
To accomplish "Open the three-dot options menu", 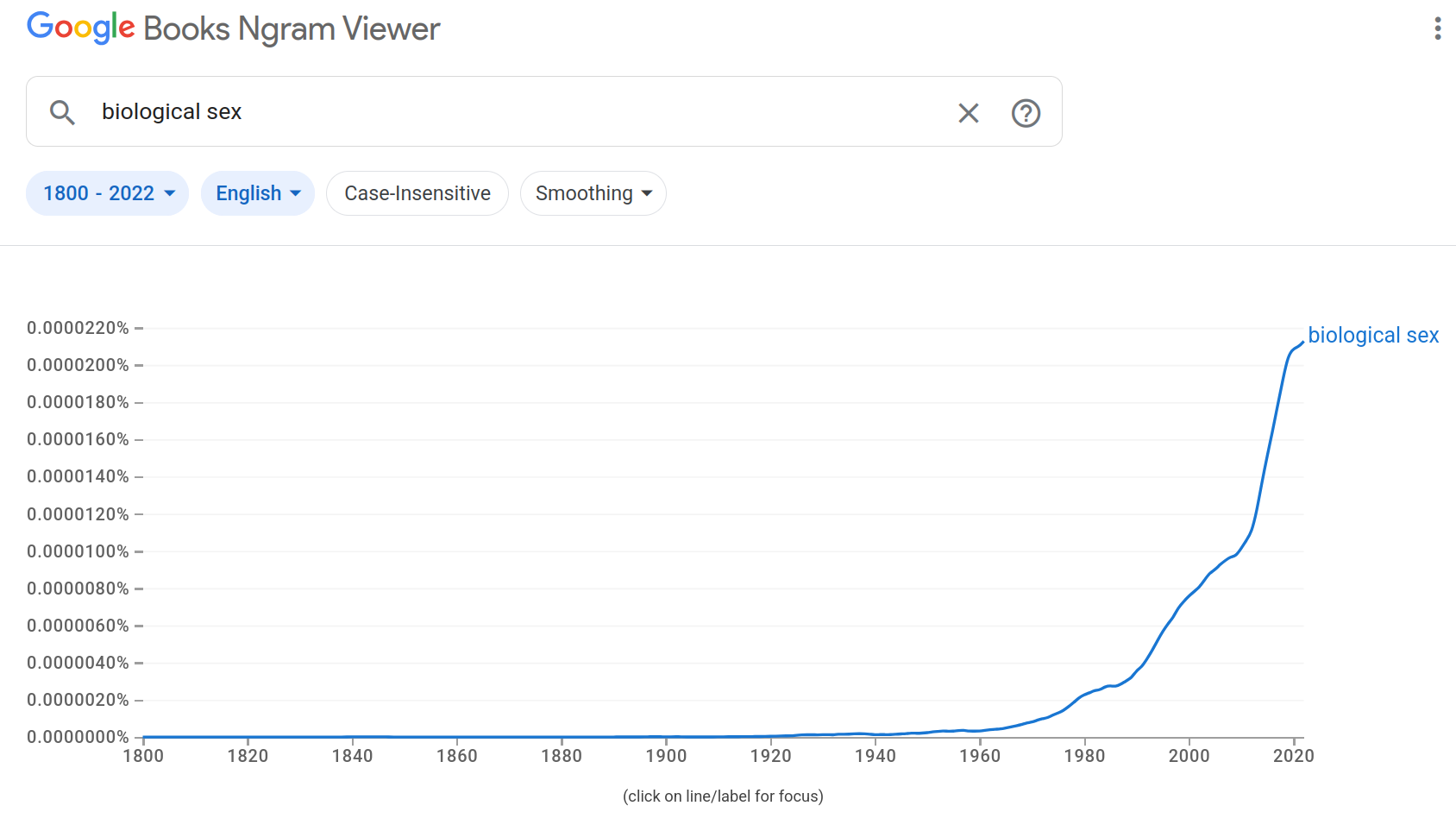I will tap(1437, 28).
